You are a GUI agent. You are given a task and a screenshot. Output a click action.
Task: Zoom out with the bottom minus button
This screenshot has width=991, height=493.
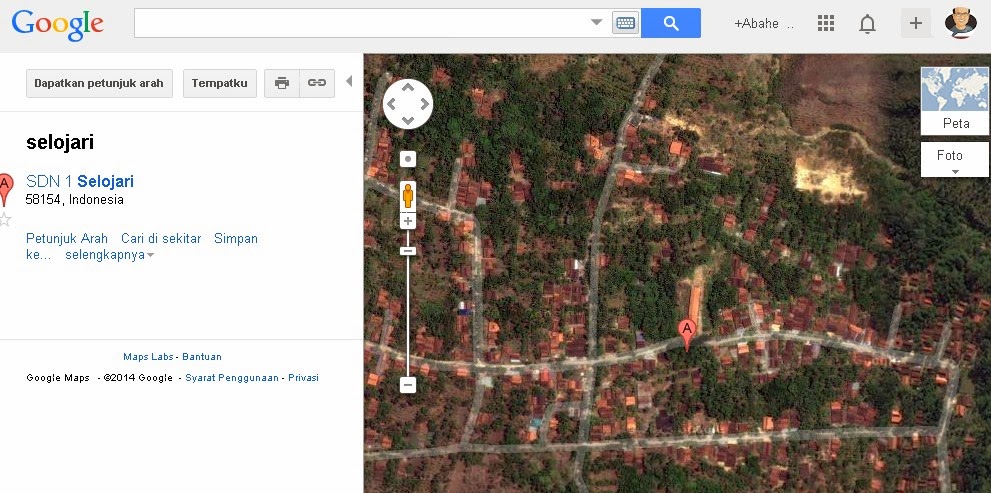[x=408, y=384]
